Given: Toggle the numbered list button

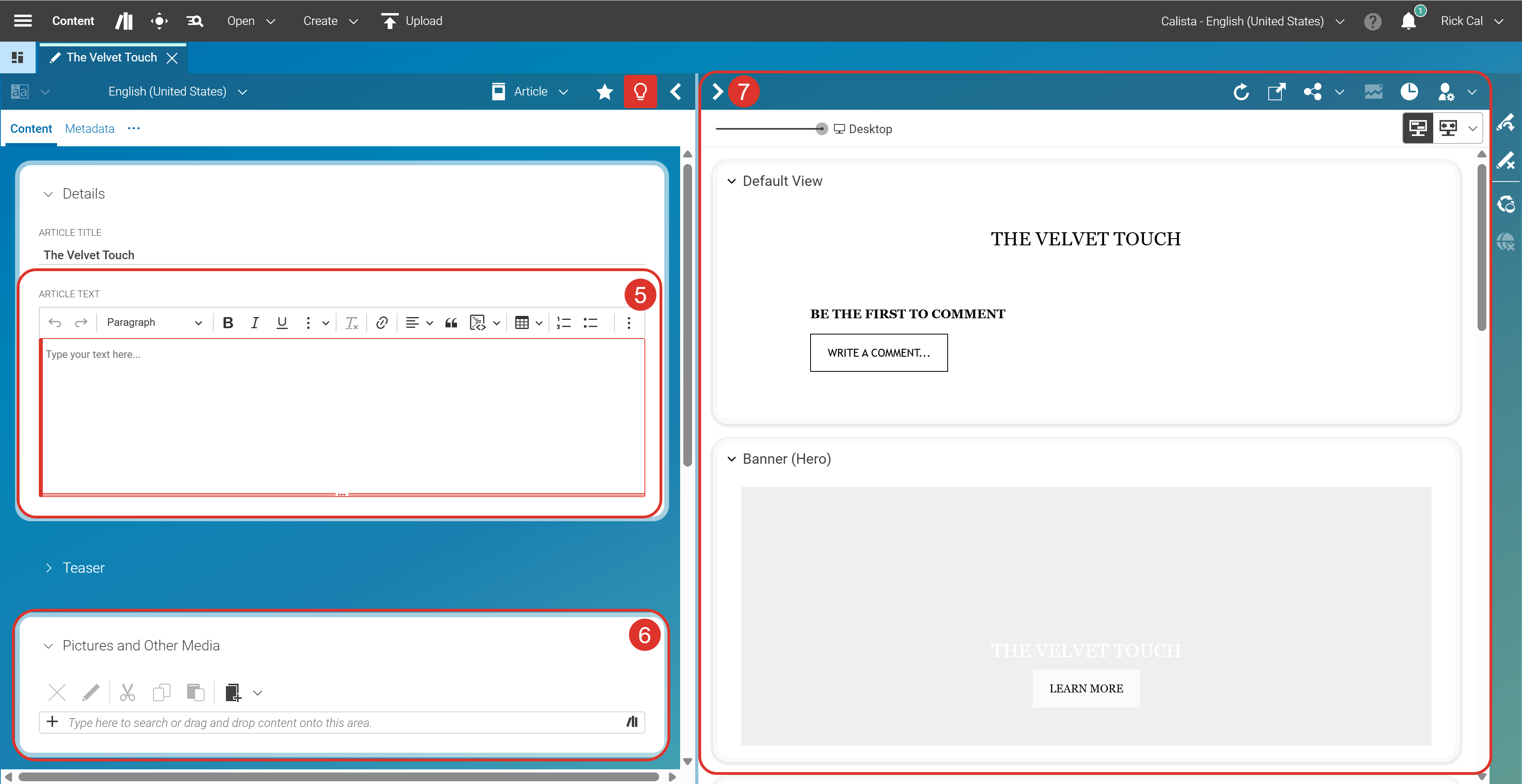Looking at the screenshot, I should tap(564, 323).
